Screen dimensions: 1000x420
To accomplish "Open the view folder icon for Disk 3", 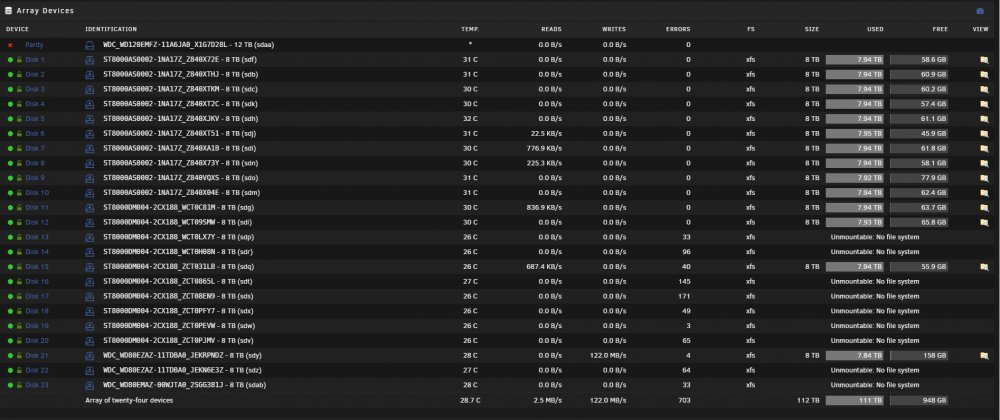I will (x=984, y=89).
